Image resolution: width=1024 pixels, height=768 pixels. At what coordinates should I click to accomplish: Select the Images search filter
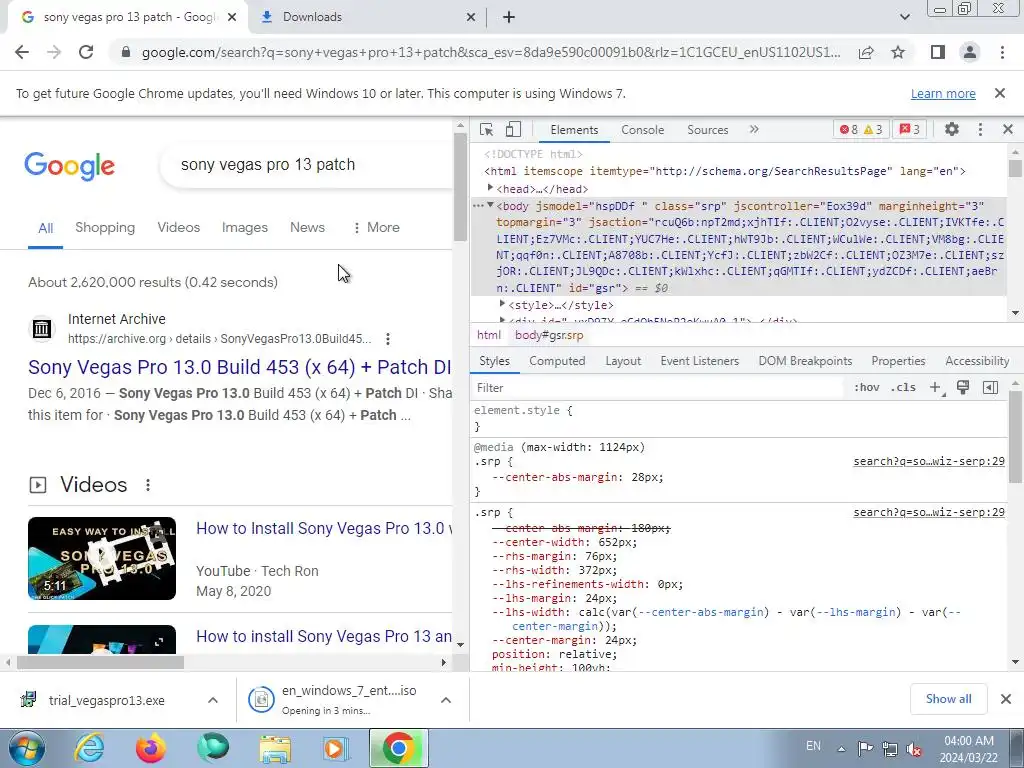[x=245, y=227]
